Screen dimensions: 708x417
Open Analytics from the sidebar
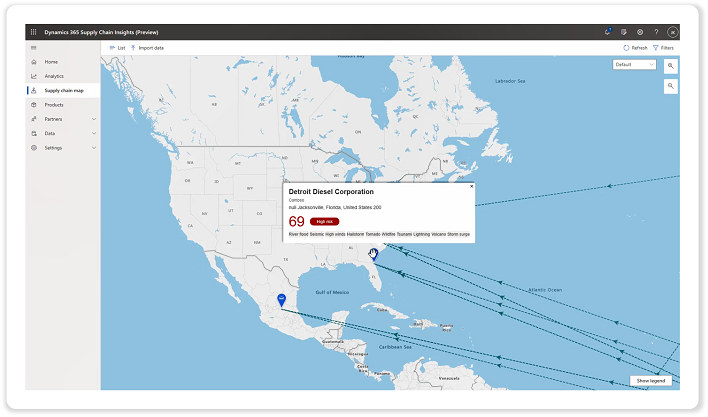[x=54, y=76]
